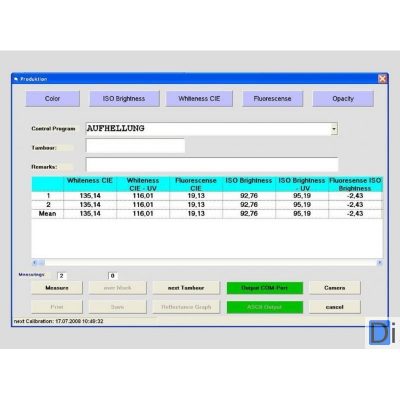Select the ISO Brightness column header
This screenshot has width=400, height=400.
(x=249, y=184)
